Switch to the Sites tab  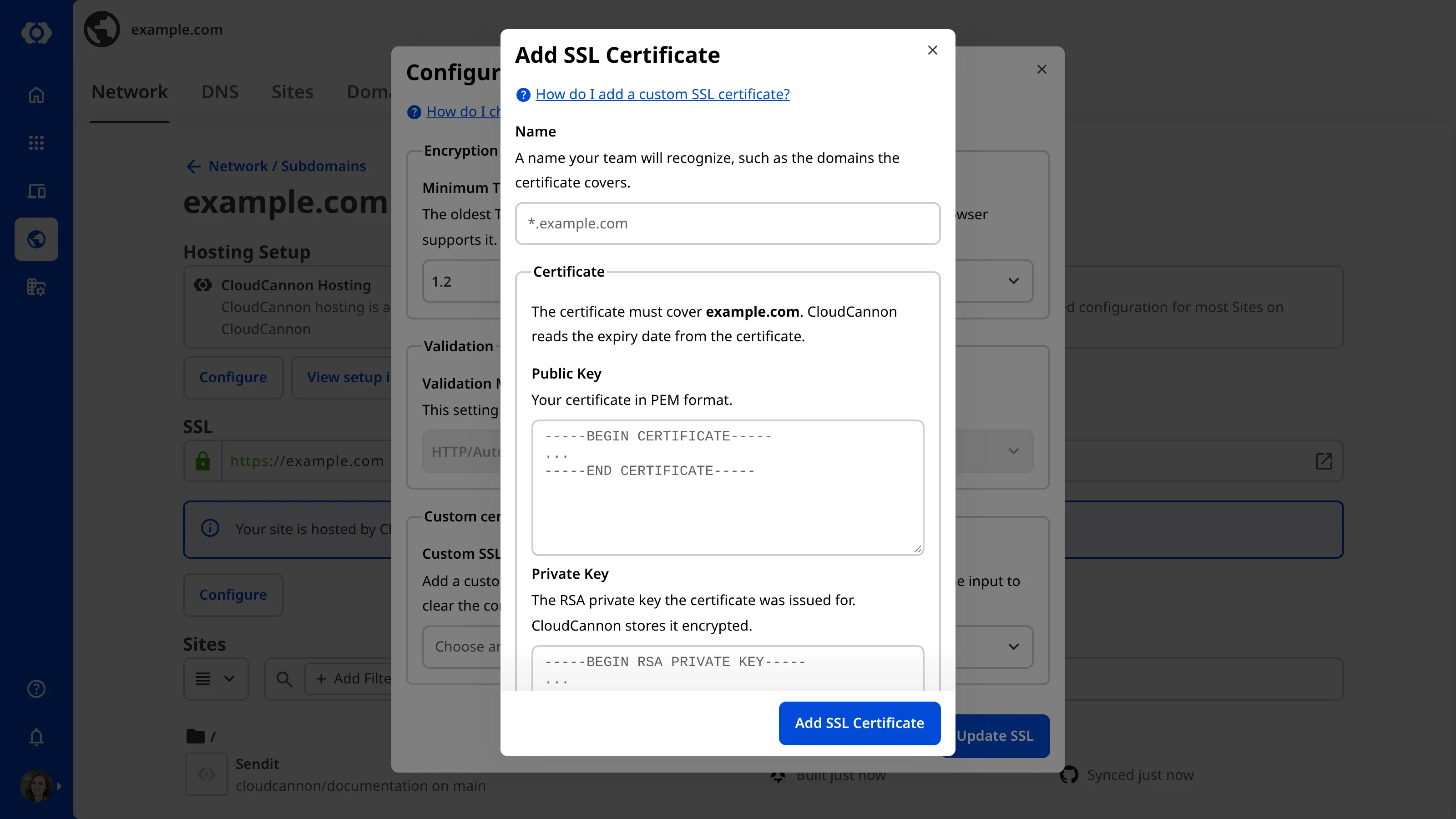click(x=292, y=92)
